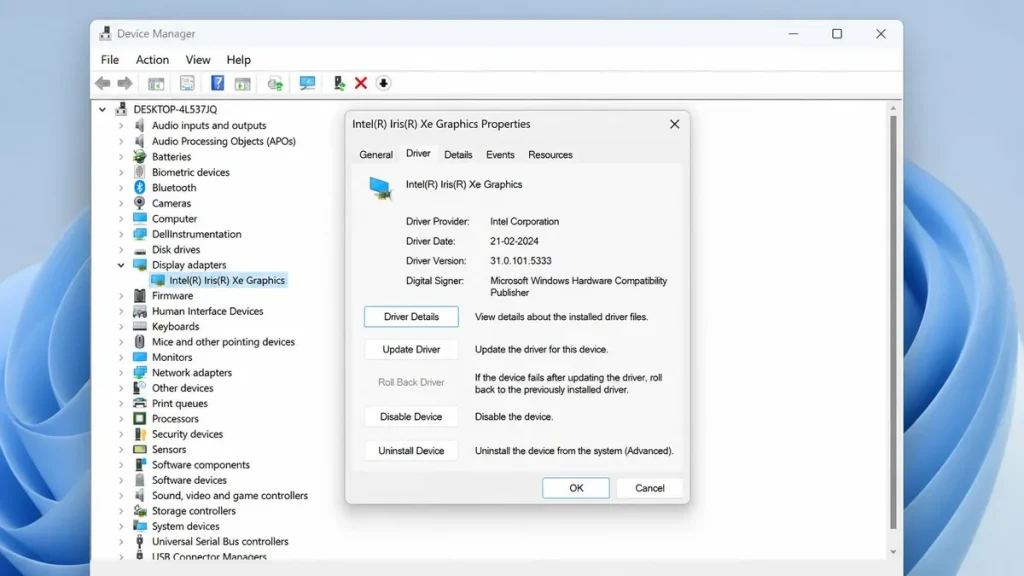The height and width of the screenshot is (576, 1024).
Task: Open the File menu
Action: tap(110, 59)
